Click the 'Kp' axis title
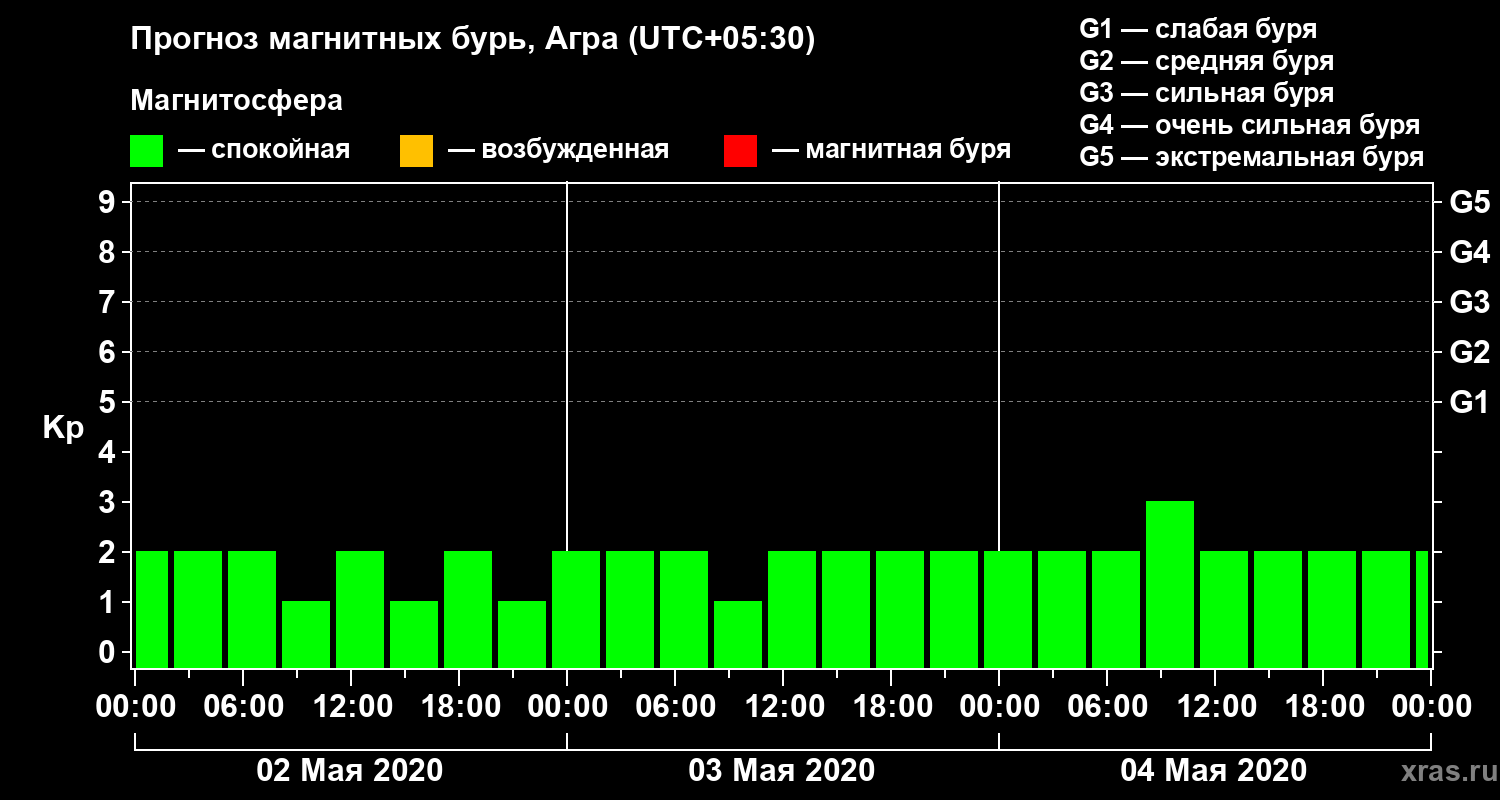This screenshot has width=1500, height=800. [x=62, y=427]
